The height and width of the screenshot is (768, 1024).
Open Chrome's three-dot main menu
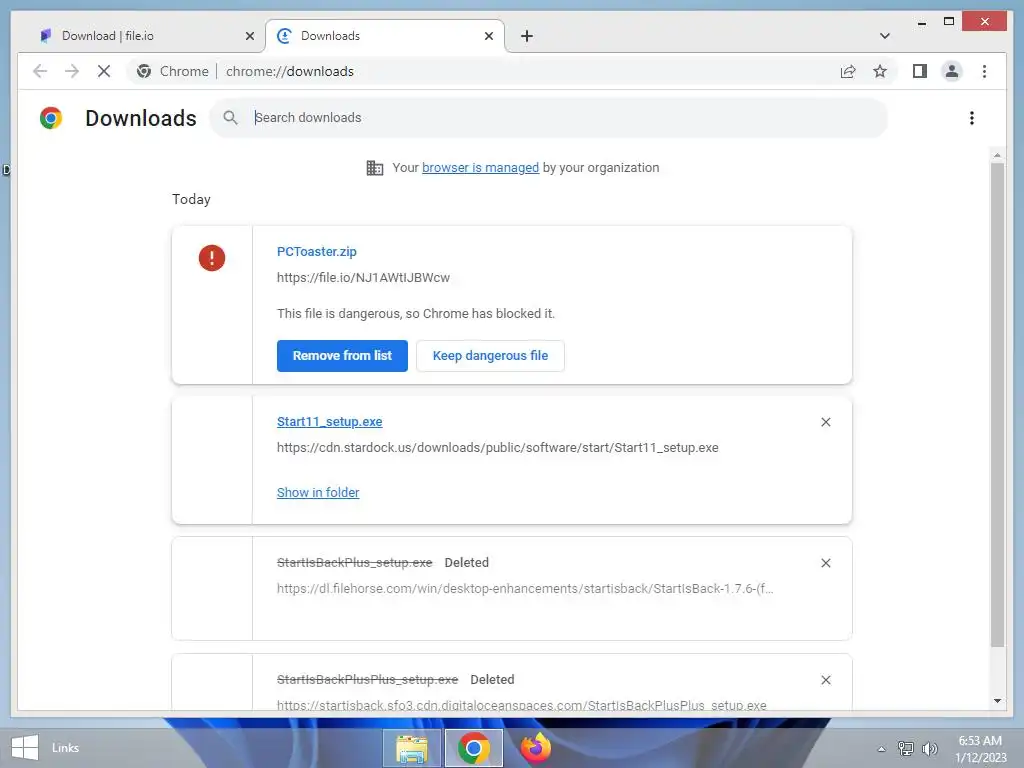(x=984, y=71)
